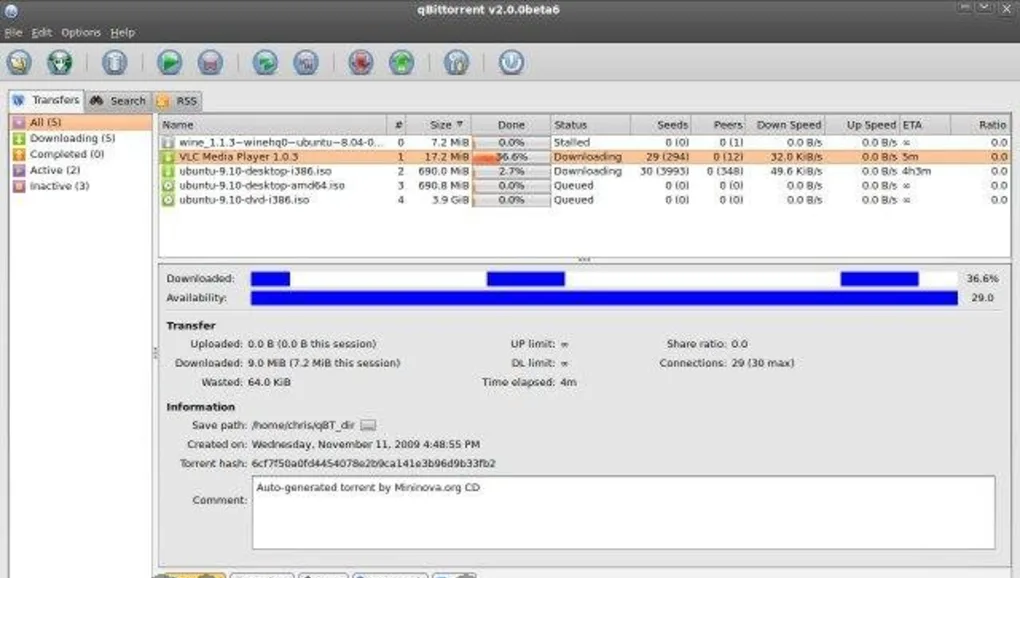This screenshot has height=617, width=1020.
Task: Click the Open torrent file toolbar icon
Action: 19,62
